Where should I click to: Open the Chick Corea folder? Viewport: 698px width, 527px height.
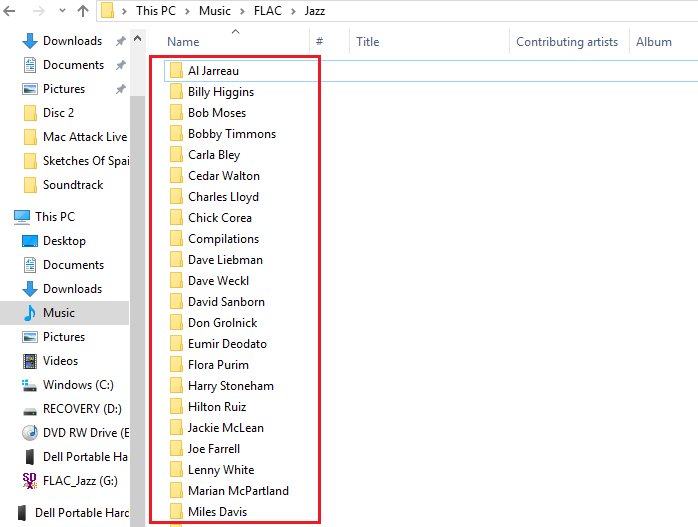pos(219,218)
